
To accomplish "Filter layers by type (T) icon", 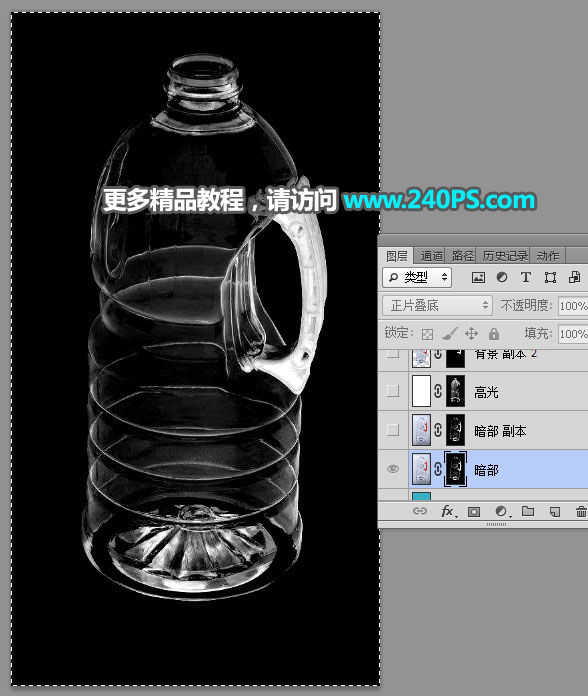I will click(526, 277).
